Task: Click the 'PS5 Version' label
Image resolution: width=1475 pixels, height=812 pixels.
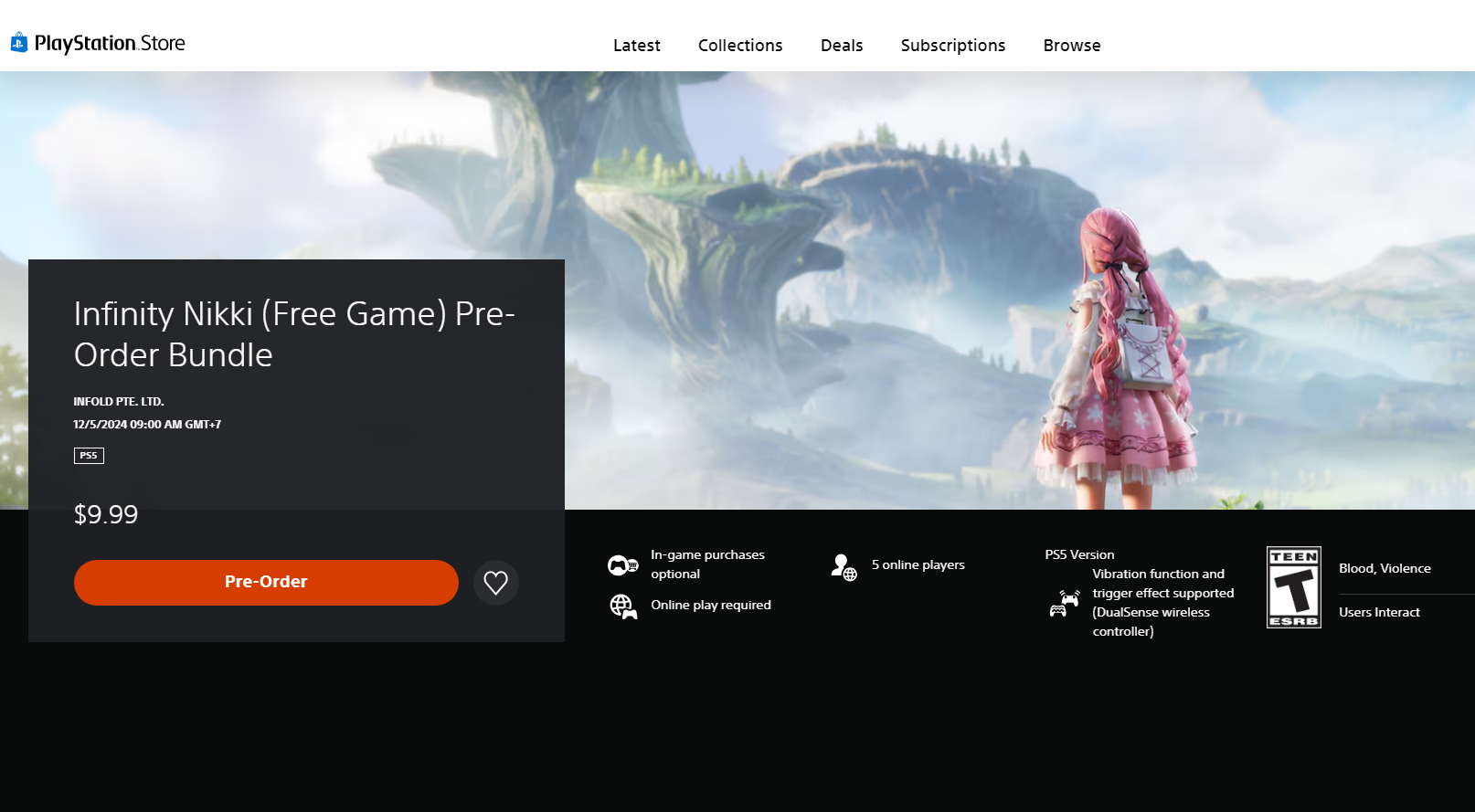Action: (x=1079, y=555)
